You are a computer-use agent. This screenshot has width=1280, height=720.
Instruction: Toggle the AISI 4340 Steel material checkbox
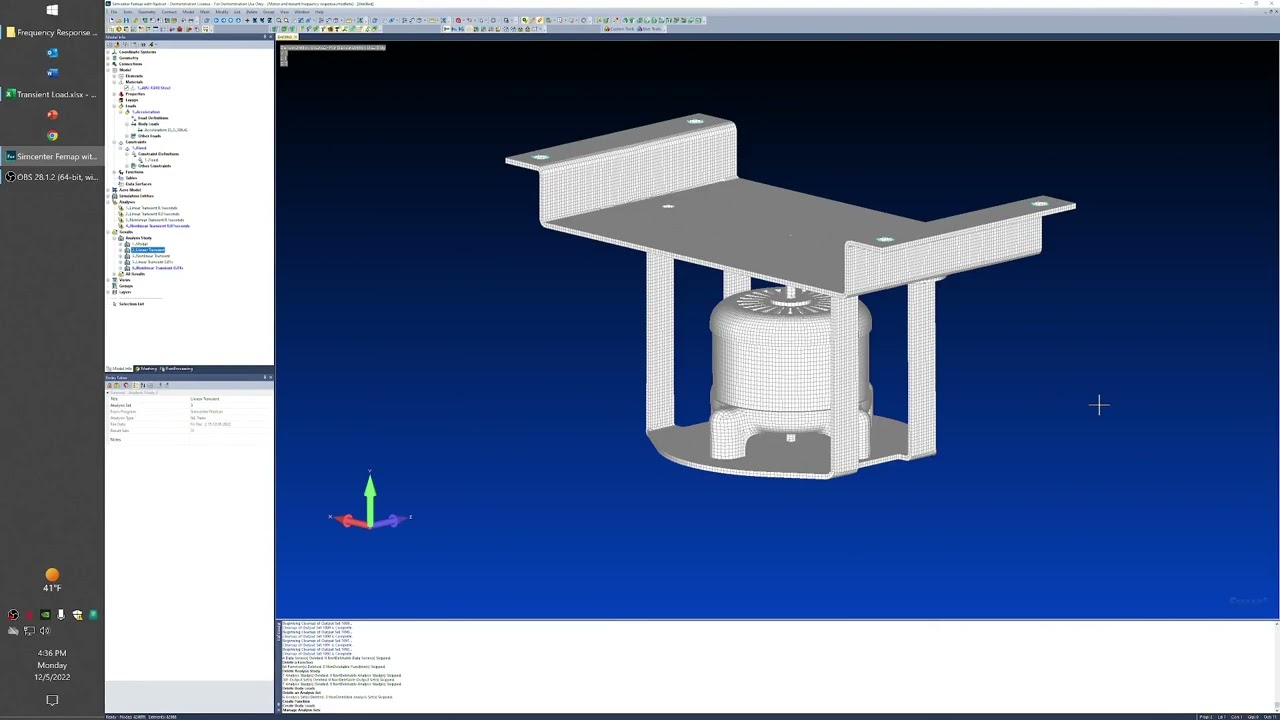[x=126, y=88]
